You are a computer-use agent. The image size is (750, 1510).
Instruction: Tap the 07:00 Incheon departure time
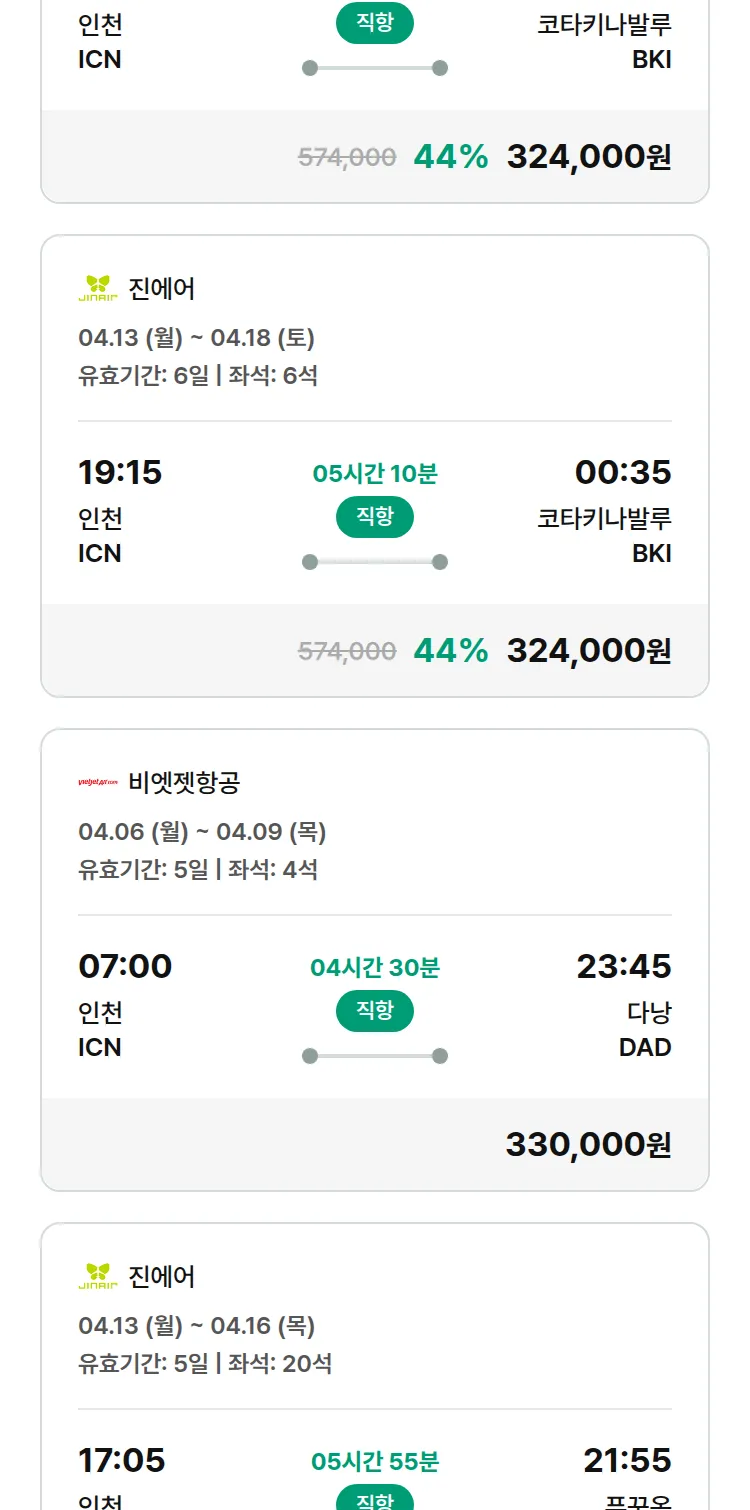[125, 966]
